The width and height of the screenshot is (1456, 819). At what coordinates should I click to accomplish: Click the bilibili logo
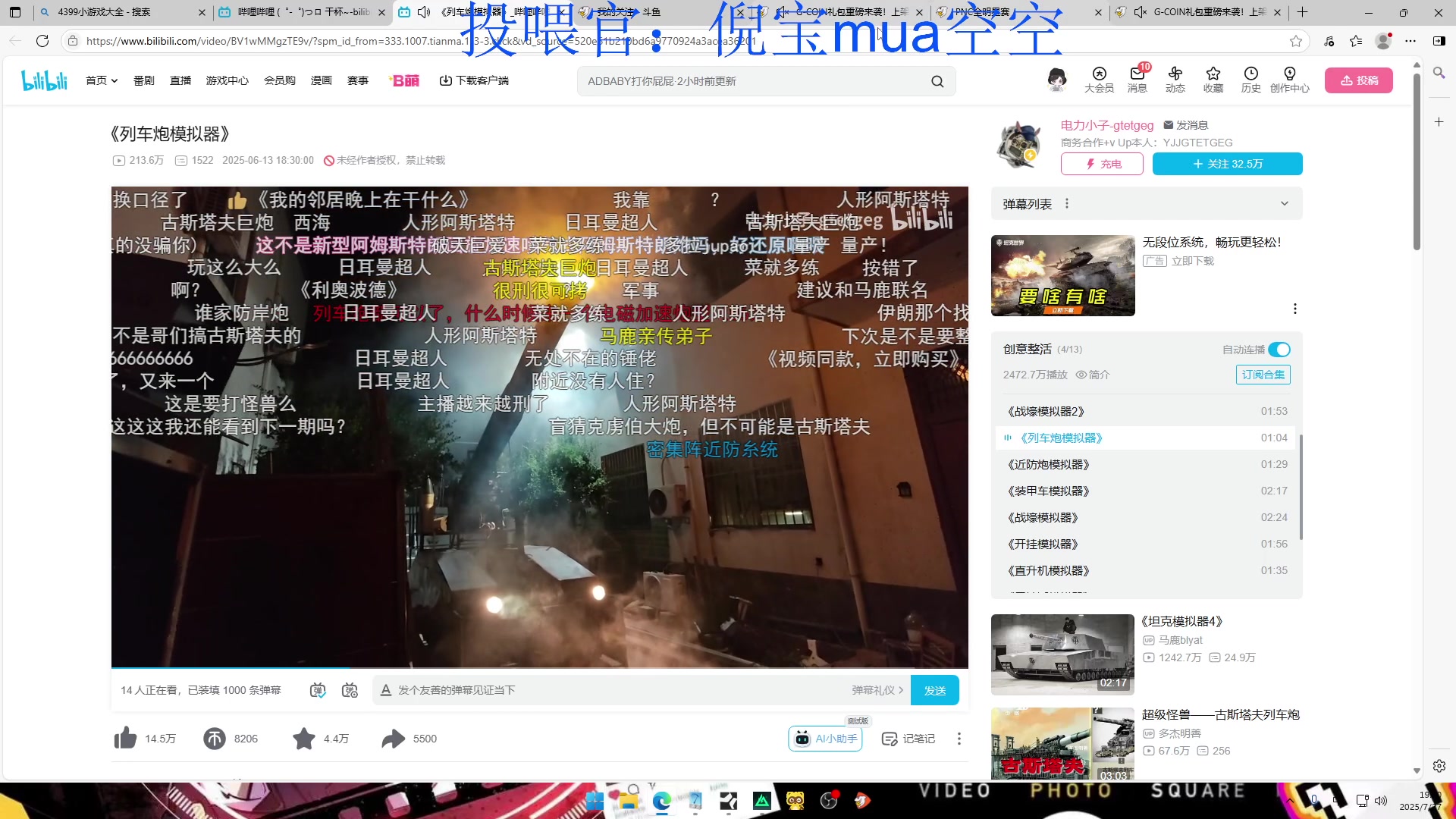tap(44, 80)
